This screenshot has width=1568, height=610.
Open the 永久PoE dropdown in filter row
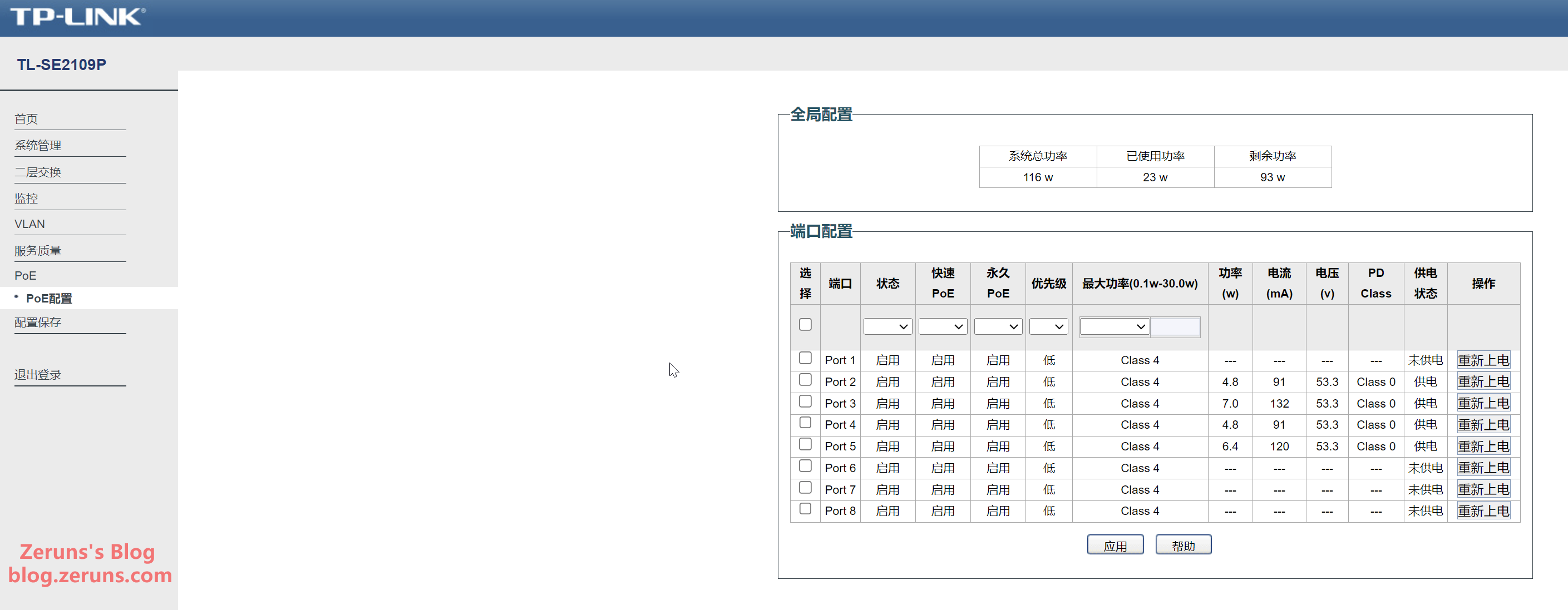coord(998,326)
